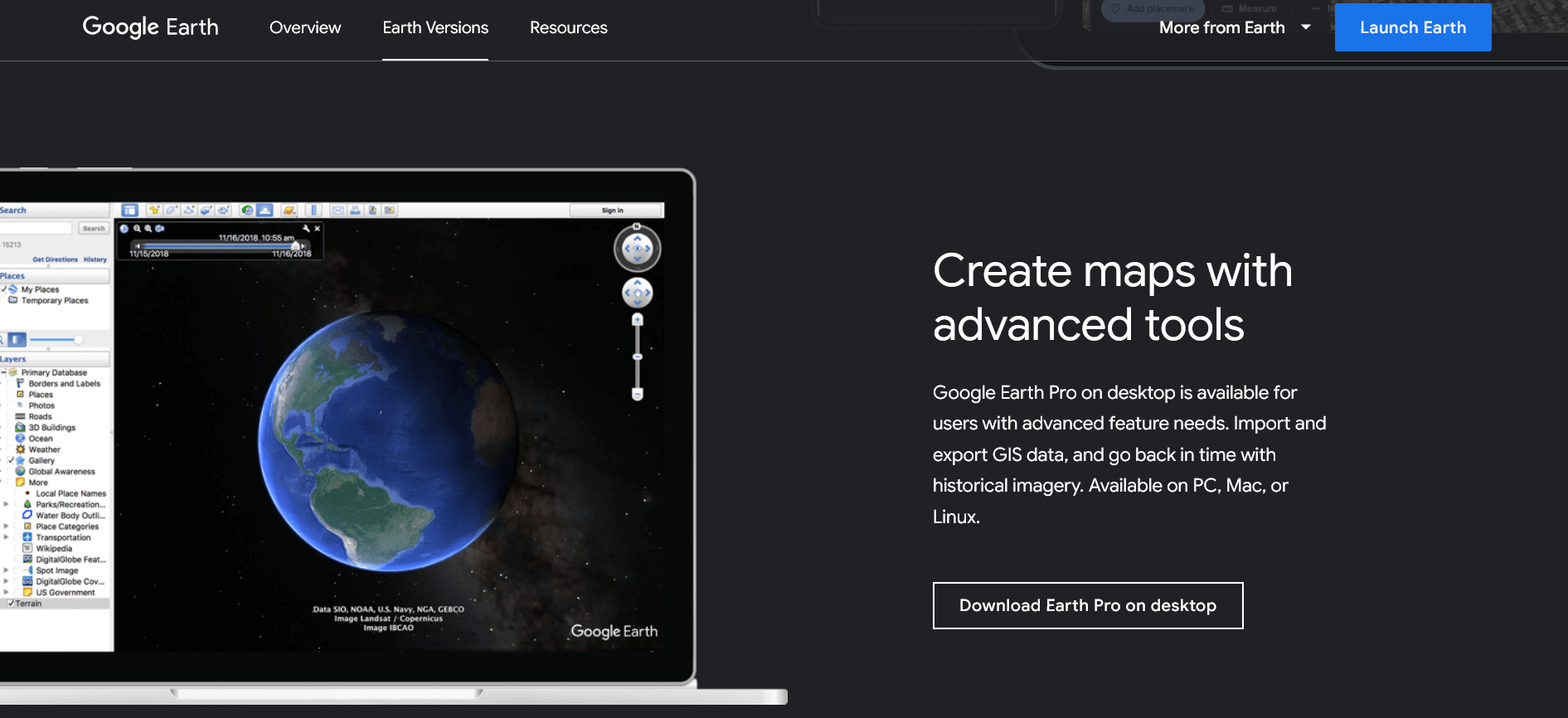Click the time slider zoom out icon
The height and width of the screenshot is (718, 1568).
[137, 229]
